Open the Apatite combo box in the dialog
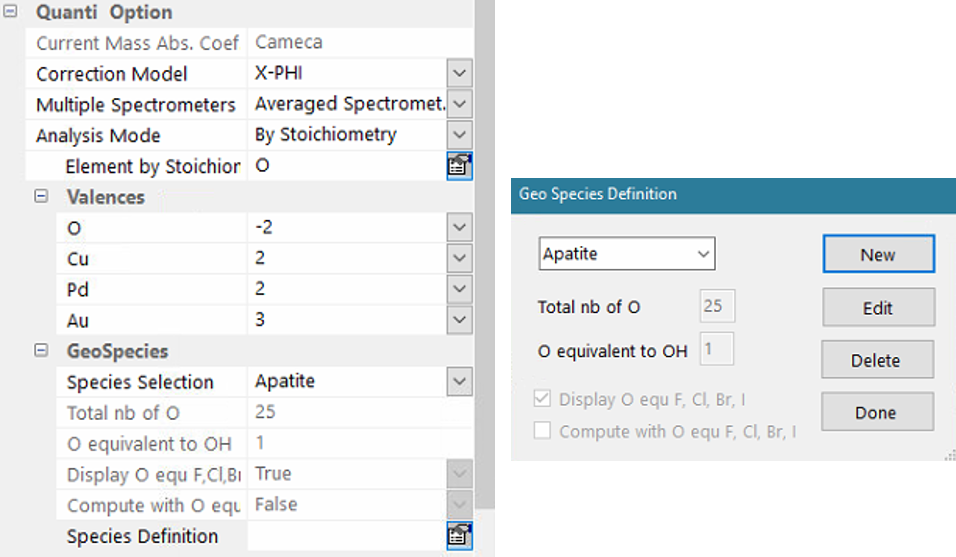956x557 pixels. pyautogui.click(x=626, y=254)
